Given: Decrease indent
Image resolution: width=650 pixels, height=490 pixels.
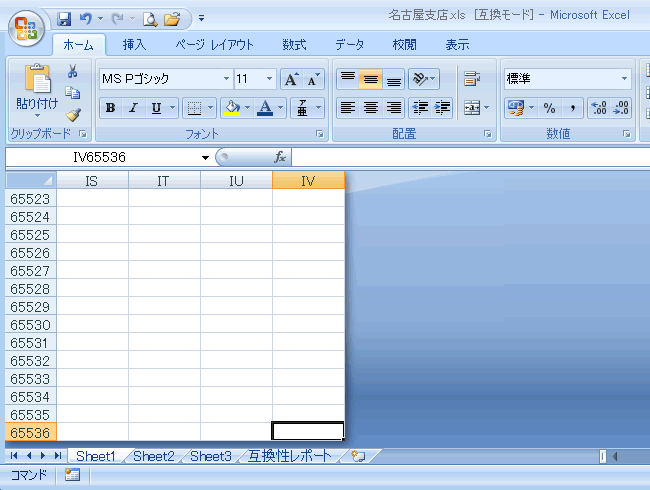Looking at the screenshot, I should point(420,108).
